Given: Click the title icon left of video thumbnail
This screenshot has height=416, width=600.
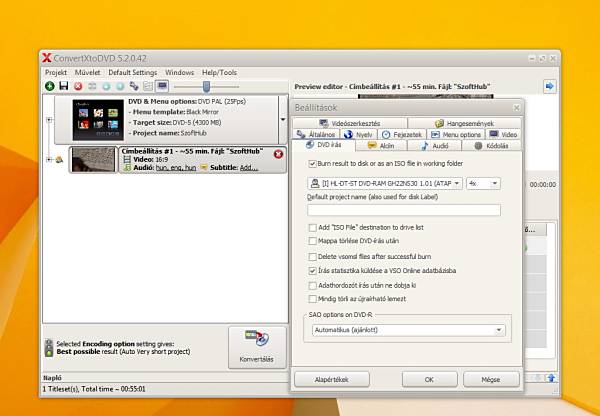Looking at the screenshot, I should (x=60, y=160).
